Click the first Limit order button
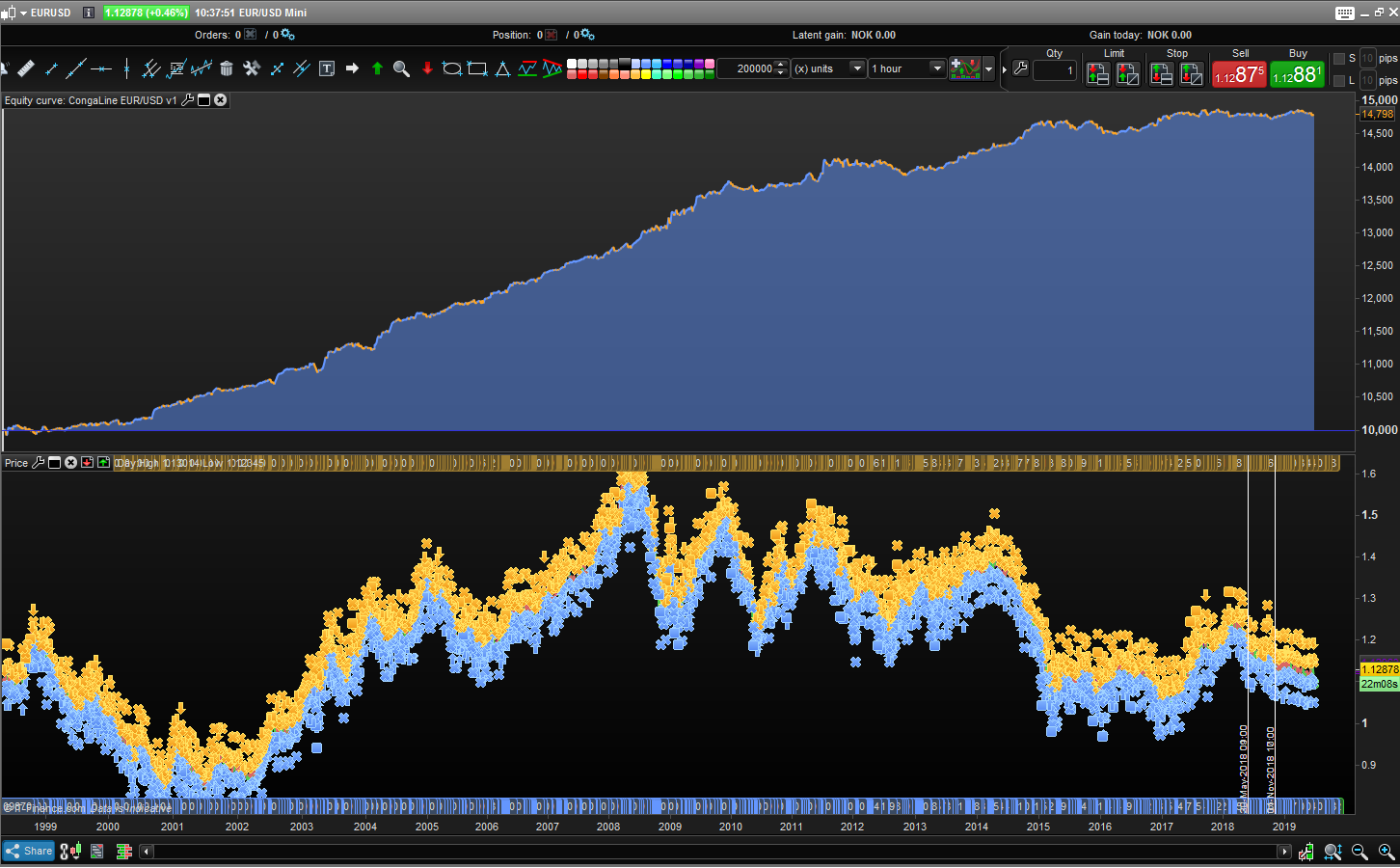Screen dimensions: 1400x868 [1098, 74]
